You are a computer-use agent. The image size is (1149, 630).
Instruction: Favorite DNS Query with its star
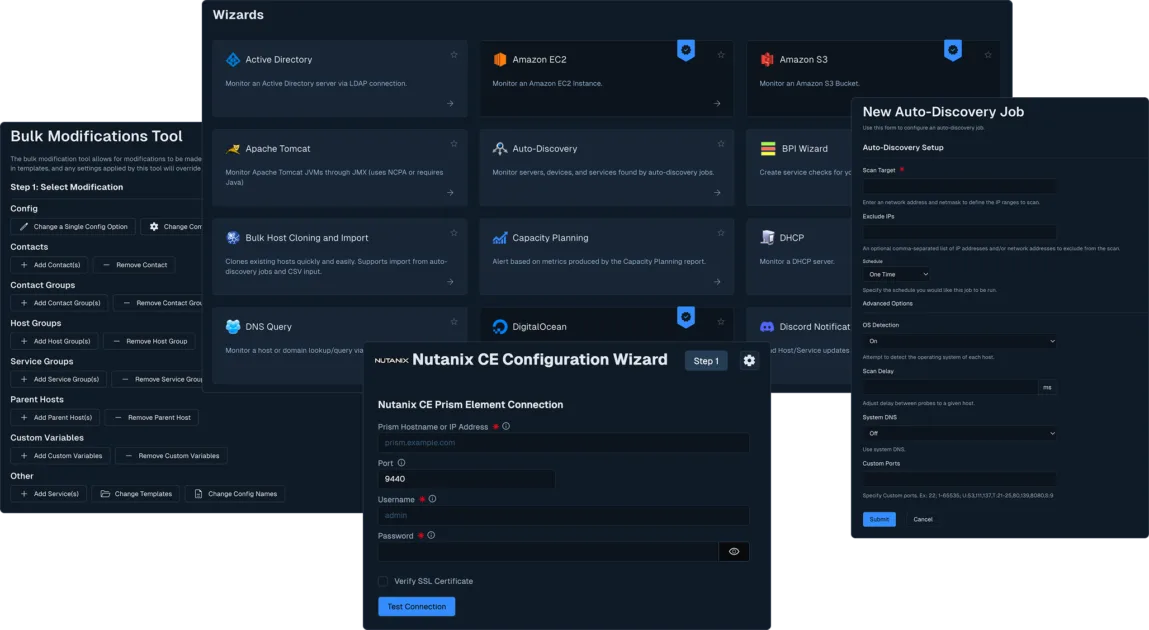click(x=454, y=322)
